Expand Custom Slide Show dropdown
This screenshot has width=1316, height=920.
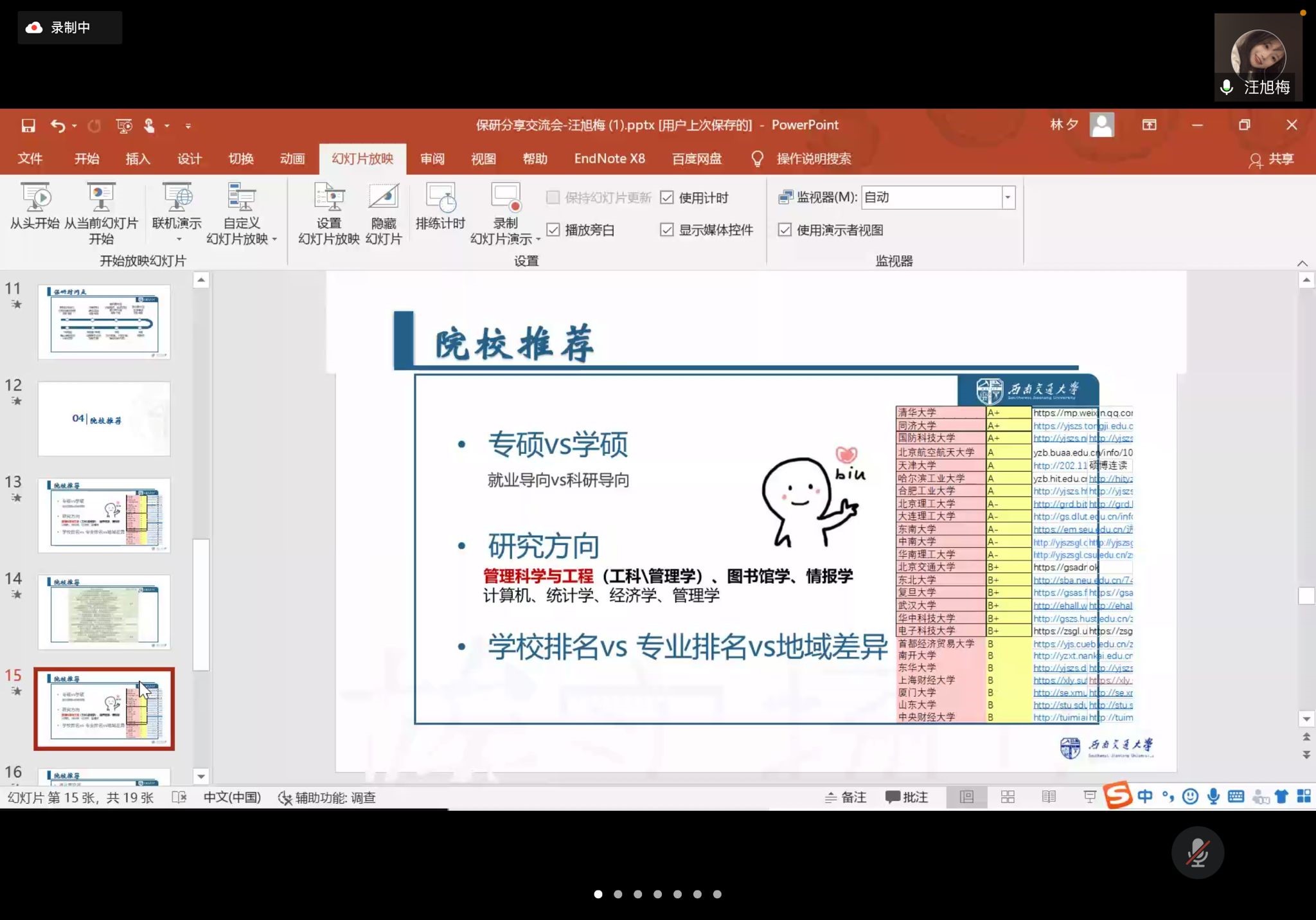point(274,239)
